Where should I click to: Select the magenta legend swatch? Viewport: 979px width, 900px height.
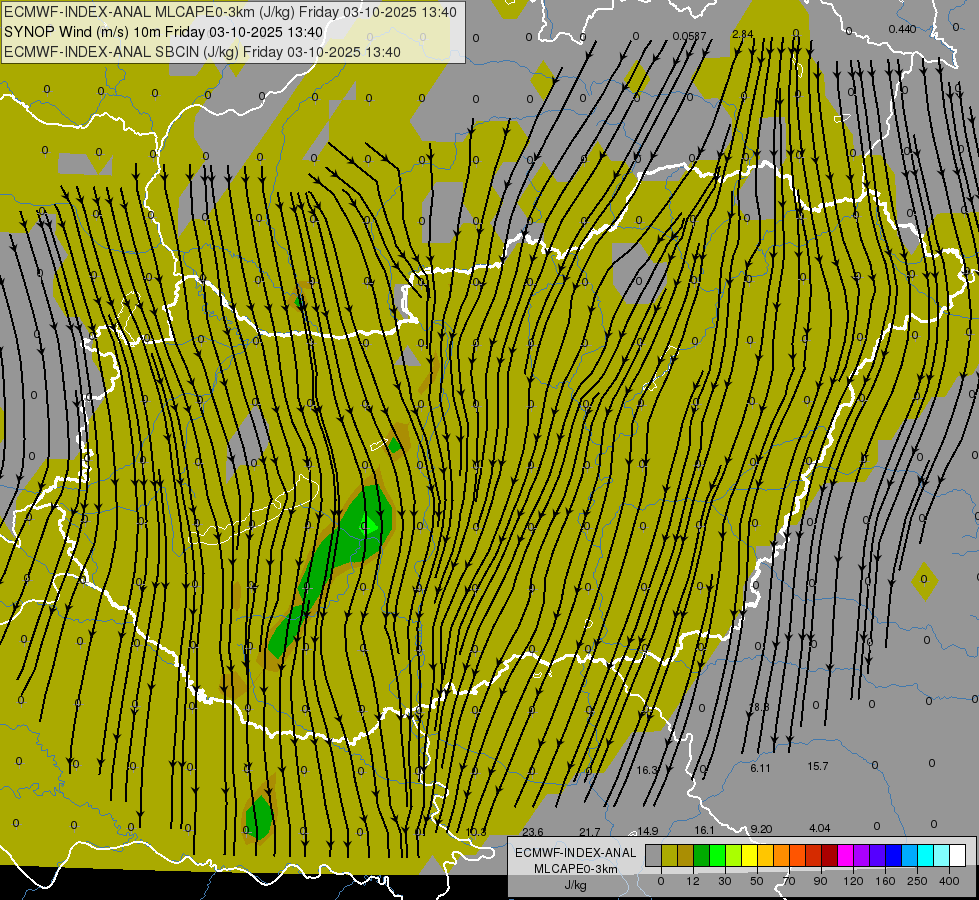(x=846, y=855)
